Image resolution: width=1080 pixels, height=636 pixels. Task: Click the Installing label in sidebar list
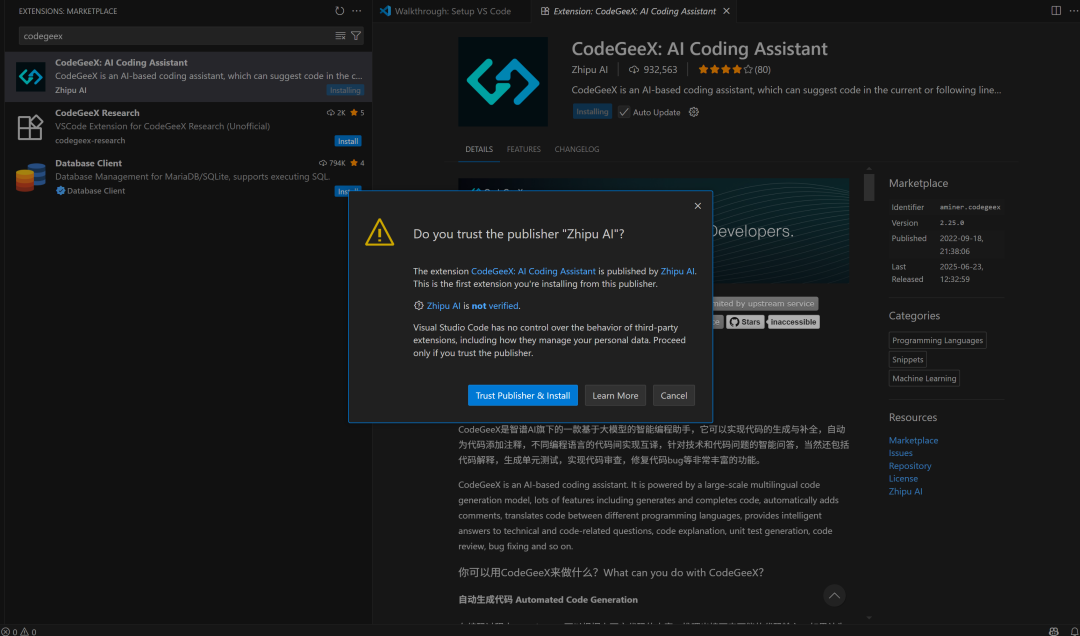pyautogui.click(x=345, y=90)
